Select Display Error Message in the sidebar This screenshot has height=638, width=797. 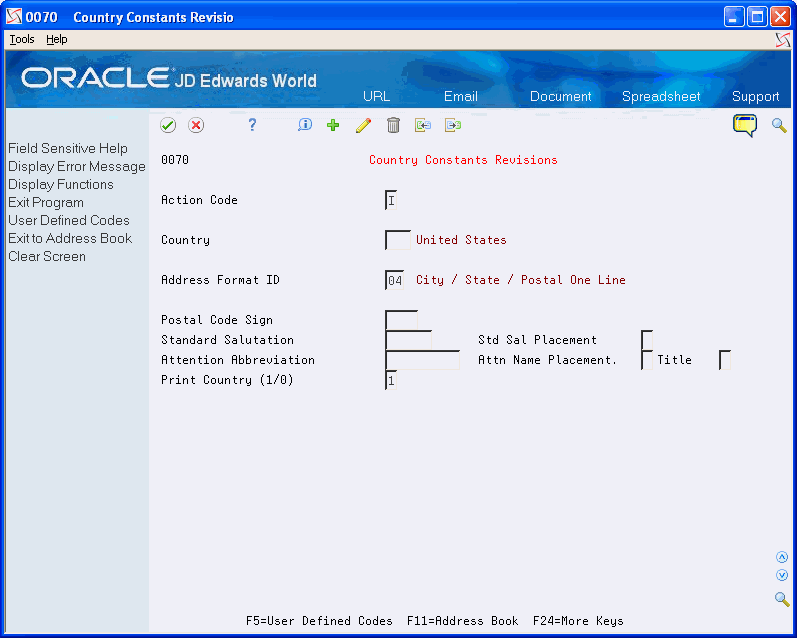point(77,167)
